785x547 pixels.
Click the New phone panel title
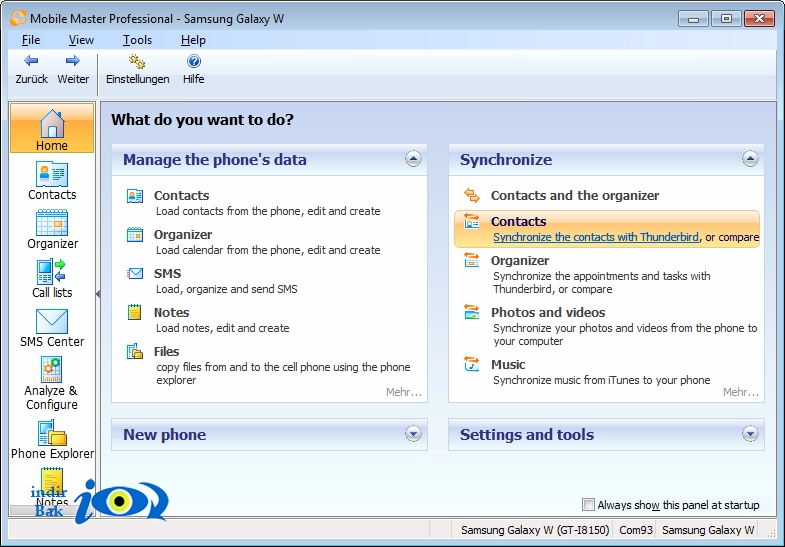[x=164, y=434]
